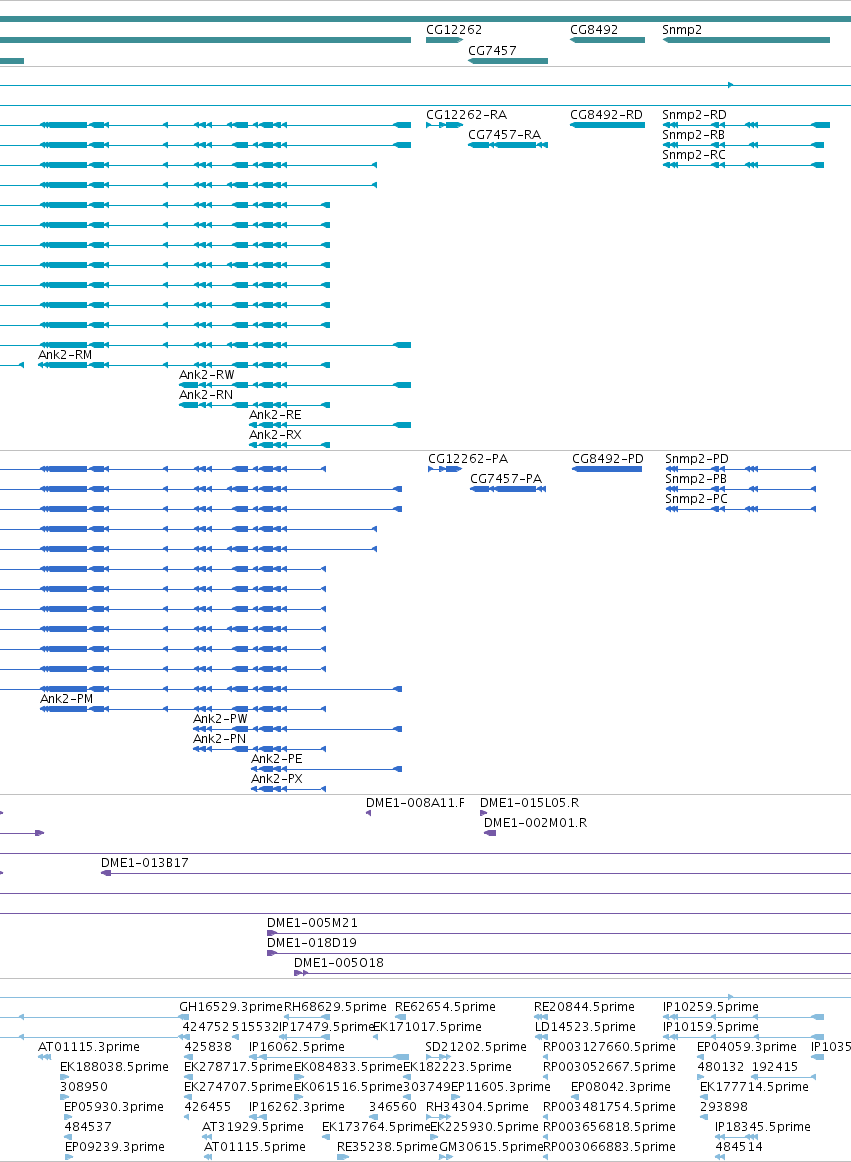
Task: Select transcript CG8492-RD
Action: (x=606, y=115)
